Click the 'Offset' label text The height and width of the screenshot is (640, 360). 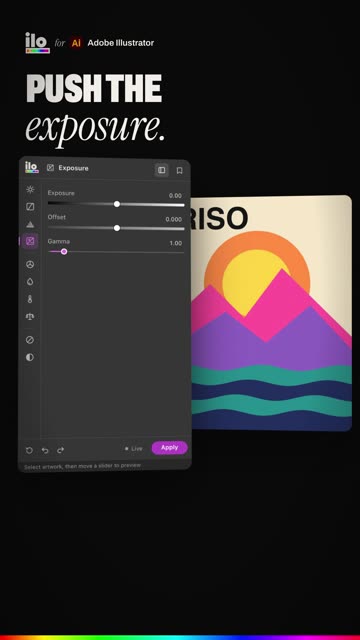tap(57, 217)
